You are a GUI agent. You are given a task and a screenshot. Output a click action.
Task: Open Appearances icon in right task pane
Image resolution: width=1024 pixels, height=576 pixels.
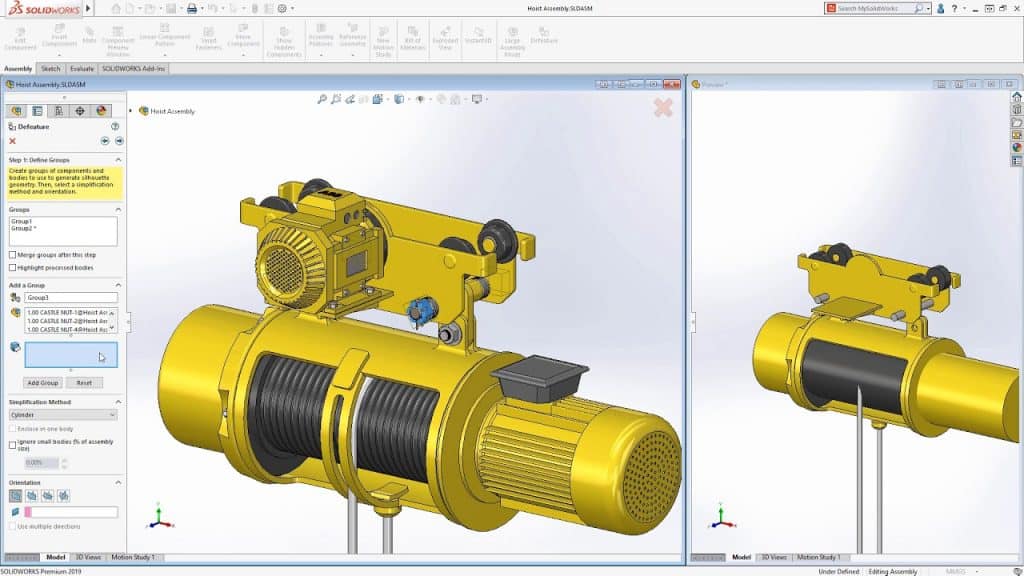tap(1017, 148)
